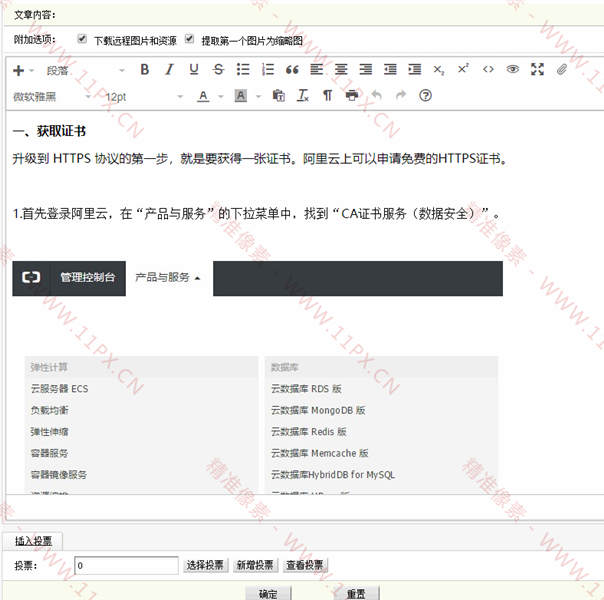
Task: Click 云数据库 Memcache 版 text
Action: [x=320, y=453]
